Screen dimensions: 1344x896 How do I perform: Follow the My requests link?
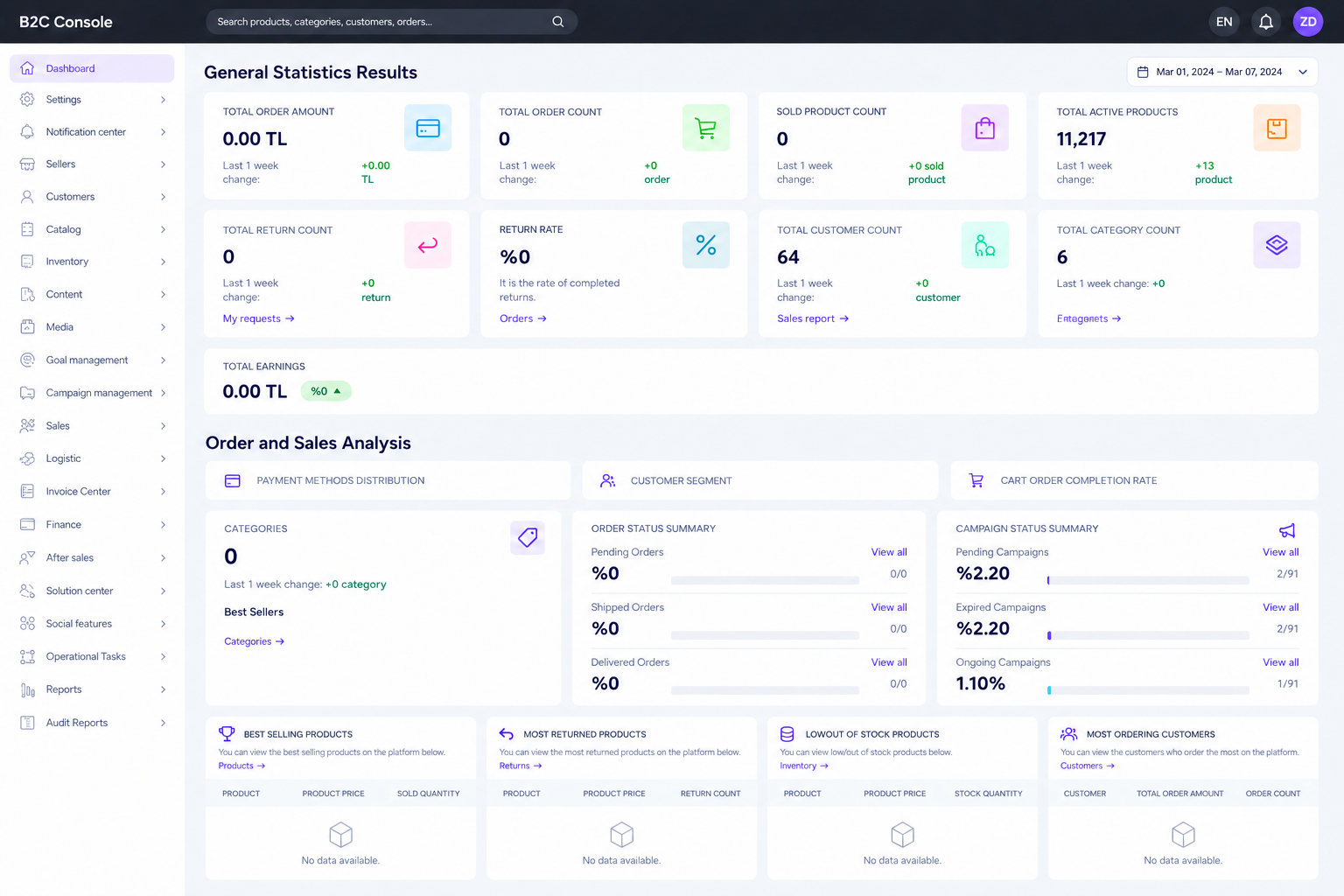259,318
